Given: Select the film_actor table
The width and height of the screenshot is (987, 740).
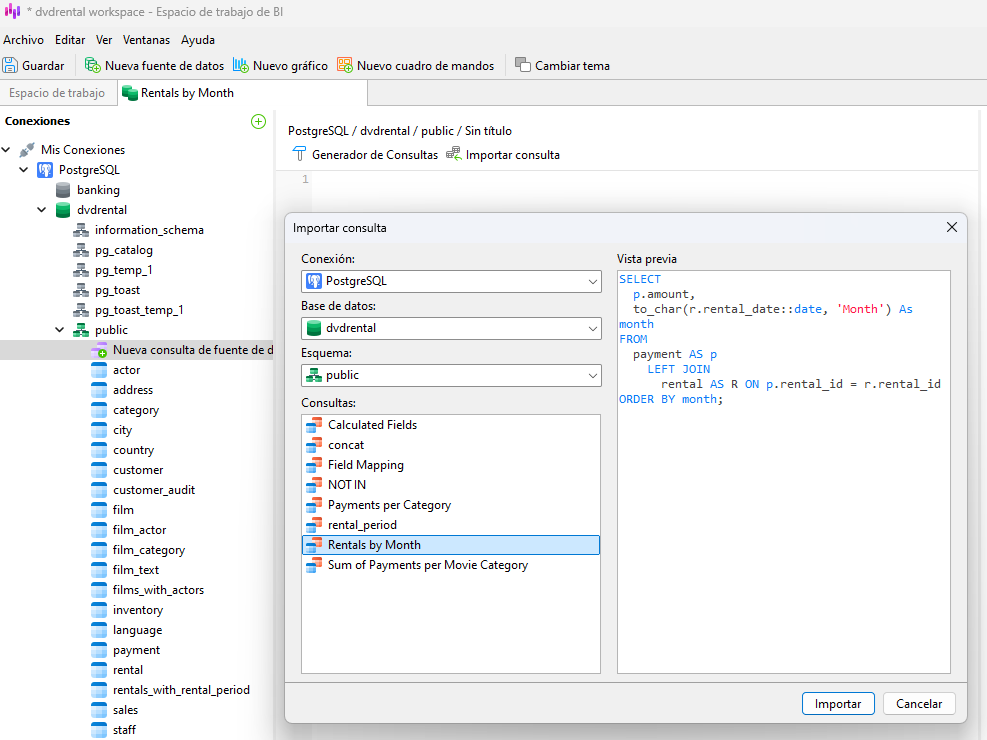Looking at the screenshot, I should click(139, 530).
